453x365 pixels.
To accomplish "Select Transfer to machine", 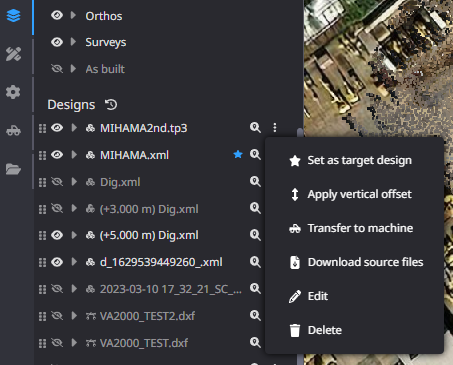I will [354, 228].
